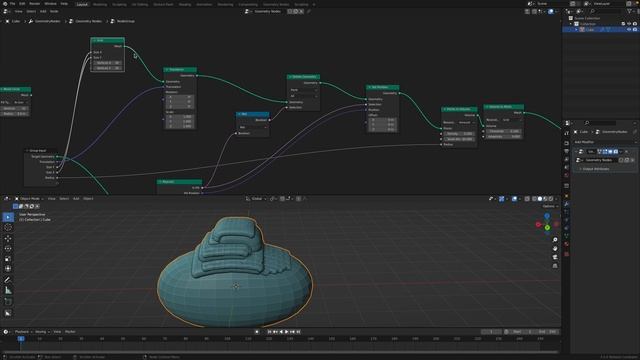Expand the Output Attributes panel
The height and width of the screenshot is (360, 640).
(x=595, y=169)
